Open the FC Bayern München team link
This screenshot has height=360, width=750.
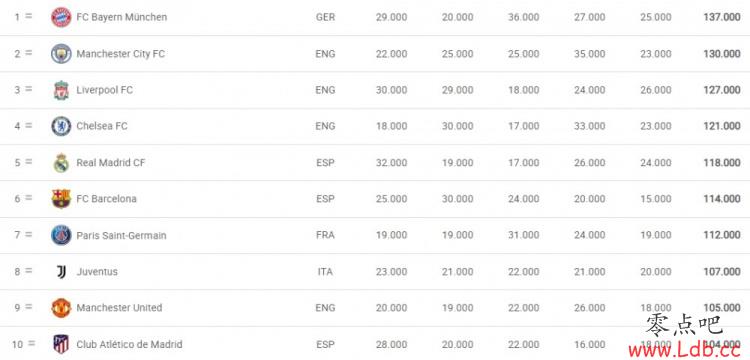(x=122, y=17)
